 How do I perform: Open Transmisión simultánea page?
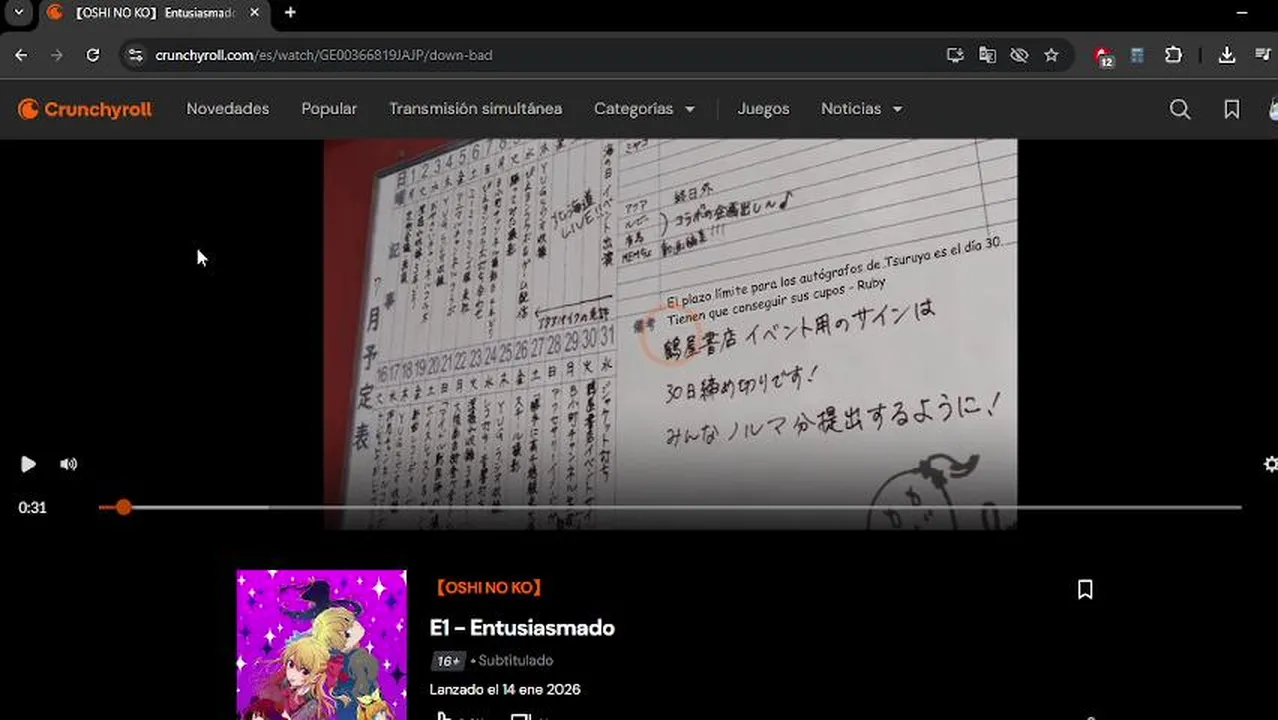[476, 109]
